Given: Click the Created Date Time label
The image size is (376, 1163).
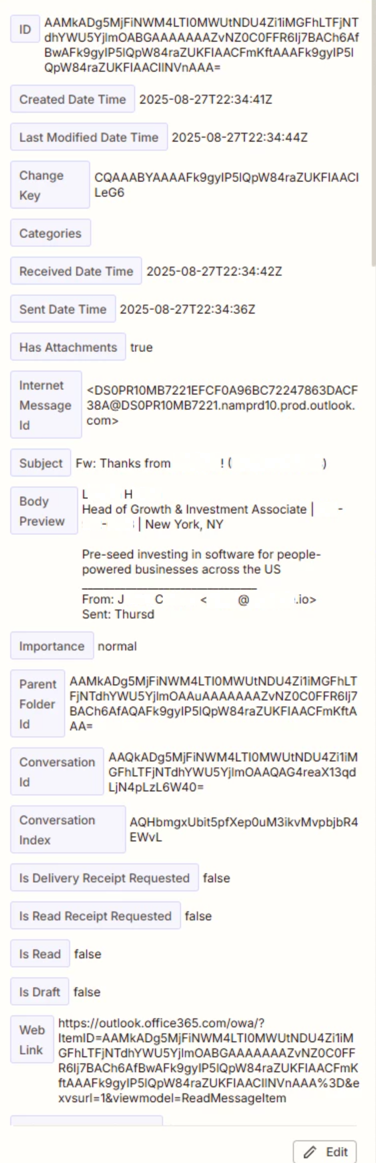Looking at the screenshot, I should click(x=73, y=99).
